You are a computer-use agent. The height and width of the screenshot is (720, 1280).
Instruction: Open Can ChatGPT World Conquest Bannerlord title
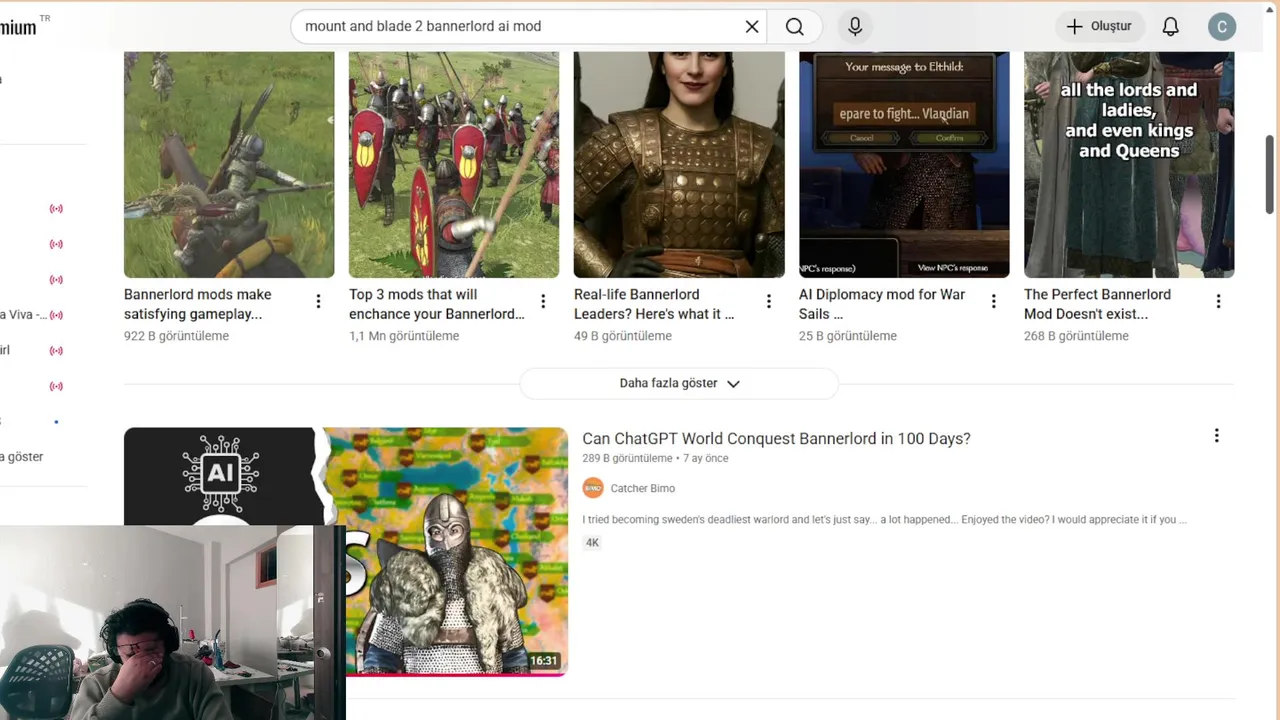coord(776,438)
